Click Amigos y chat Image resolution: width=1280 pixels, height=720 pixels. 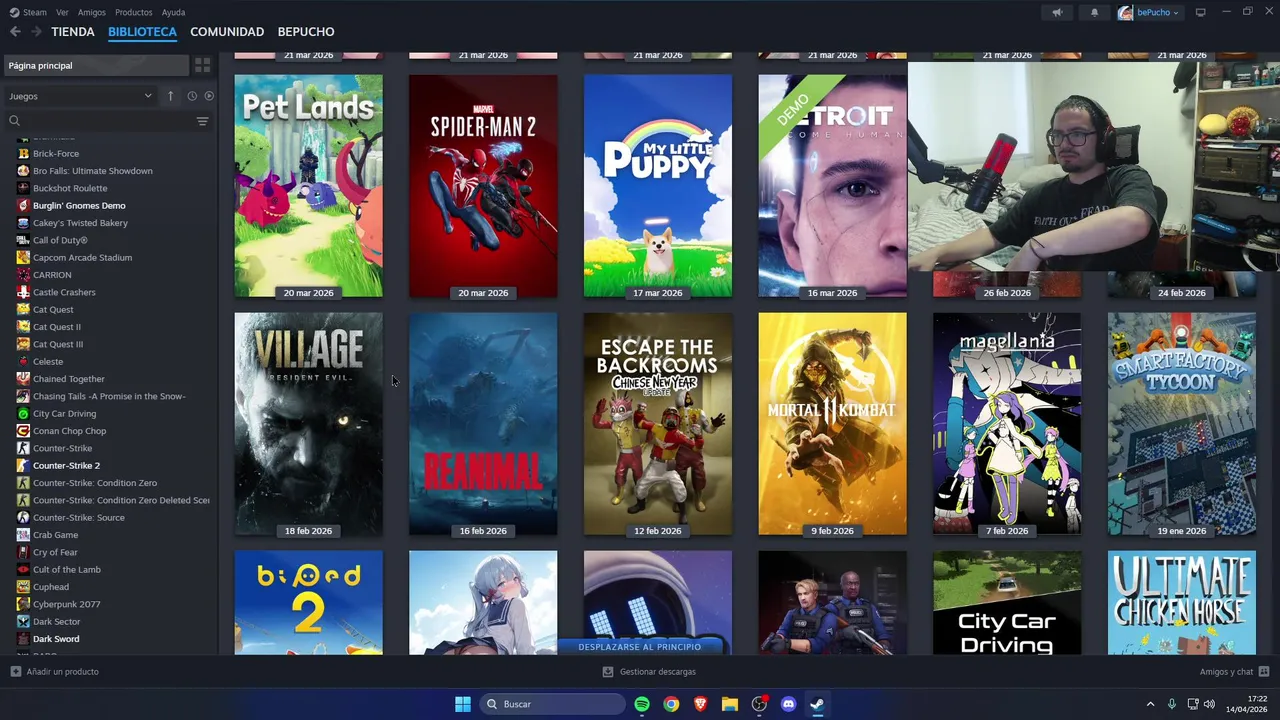point(1226,672)
